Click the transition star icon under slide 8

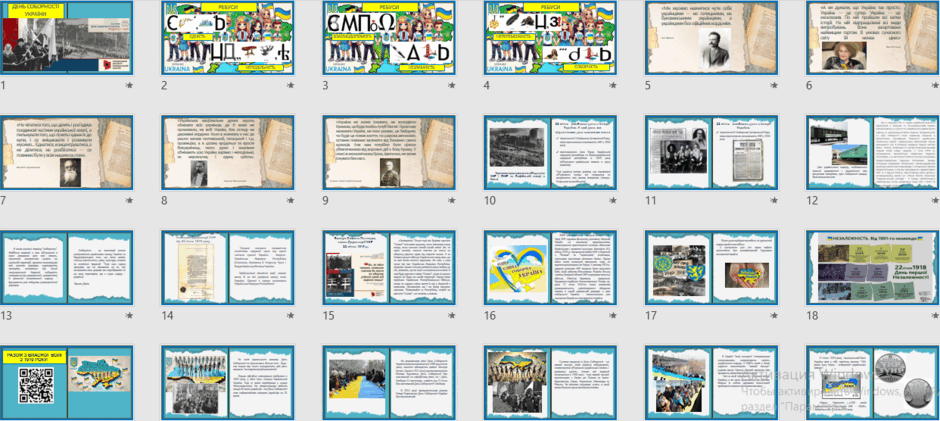click(x=291, y=201)
